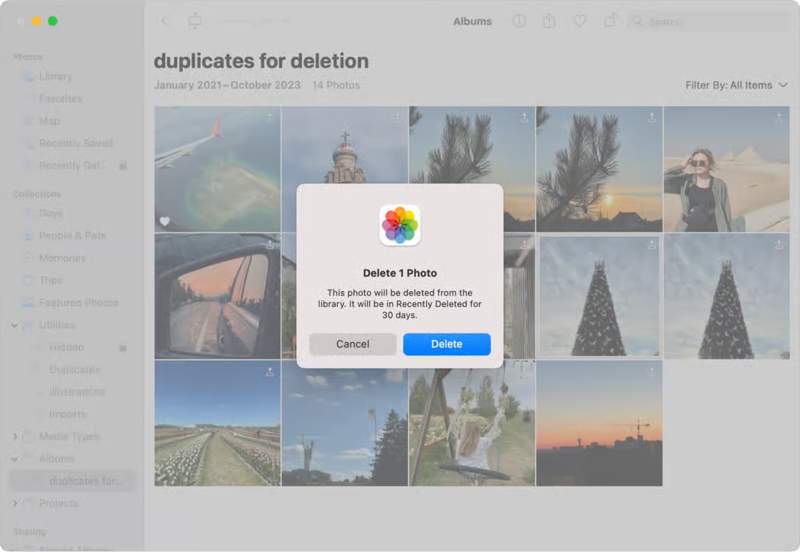Collapse the Utilities section in sidebar
Viewport: 800px width, 552px height.
(16, 325)
